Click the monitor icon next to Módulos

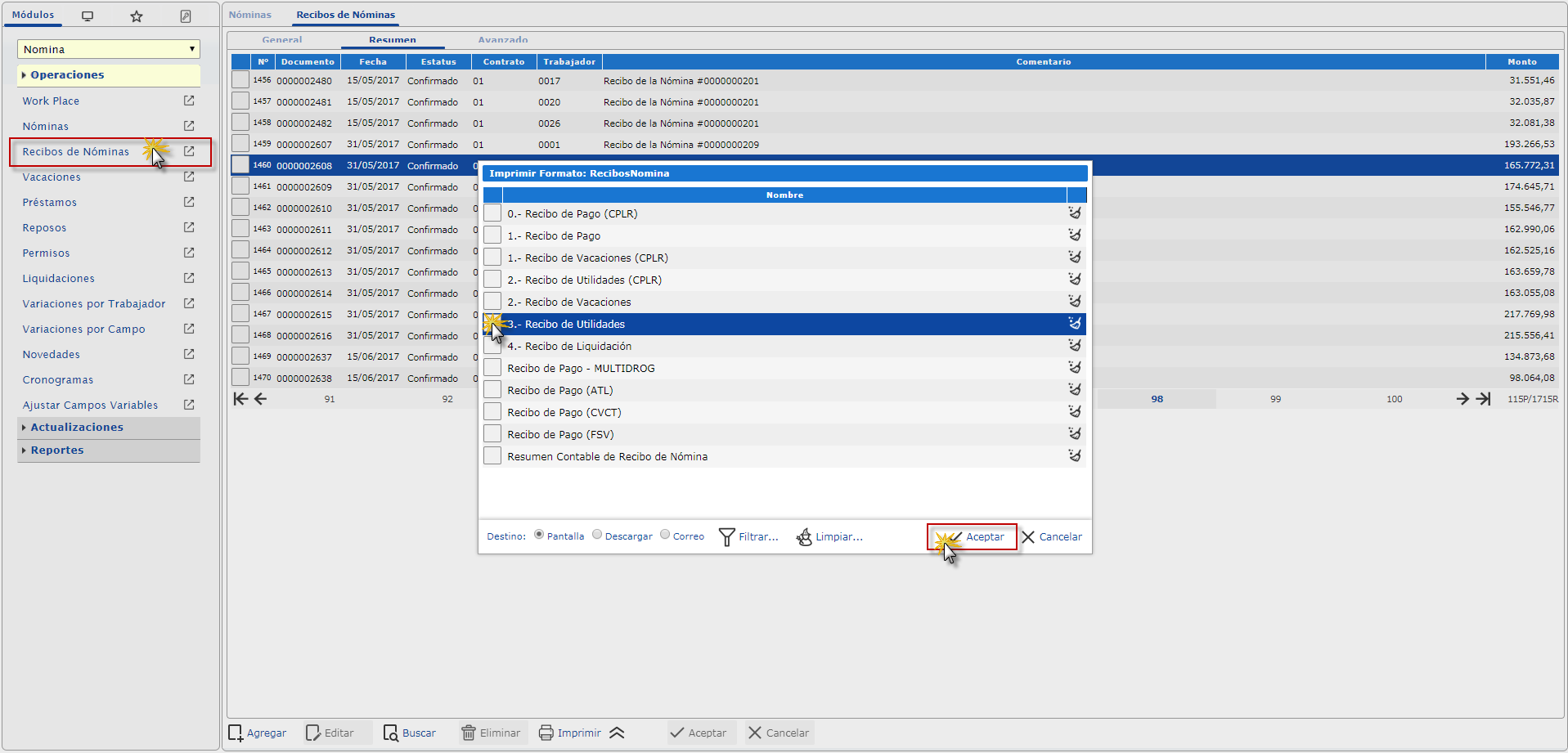[x=88, y=16]
